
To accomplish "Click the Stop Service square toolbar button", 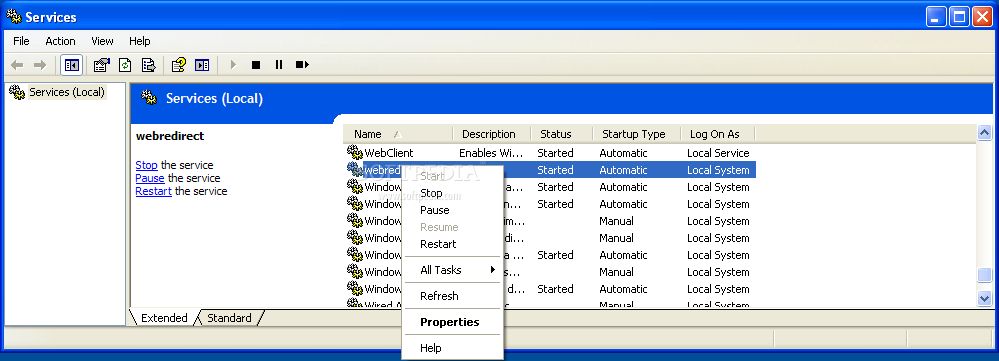I will click(256, 65).
